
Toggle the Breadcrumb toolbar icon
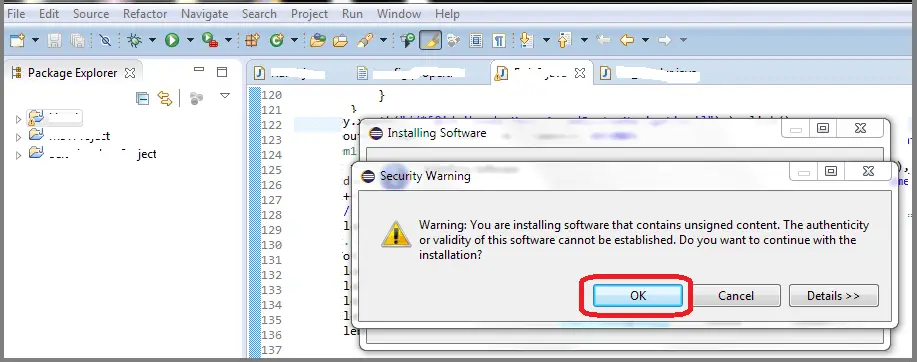click(407, 40)
